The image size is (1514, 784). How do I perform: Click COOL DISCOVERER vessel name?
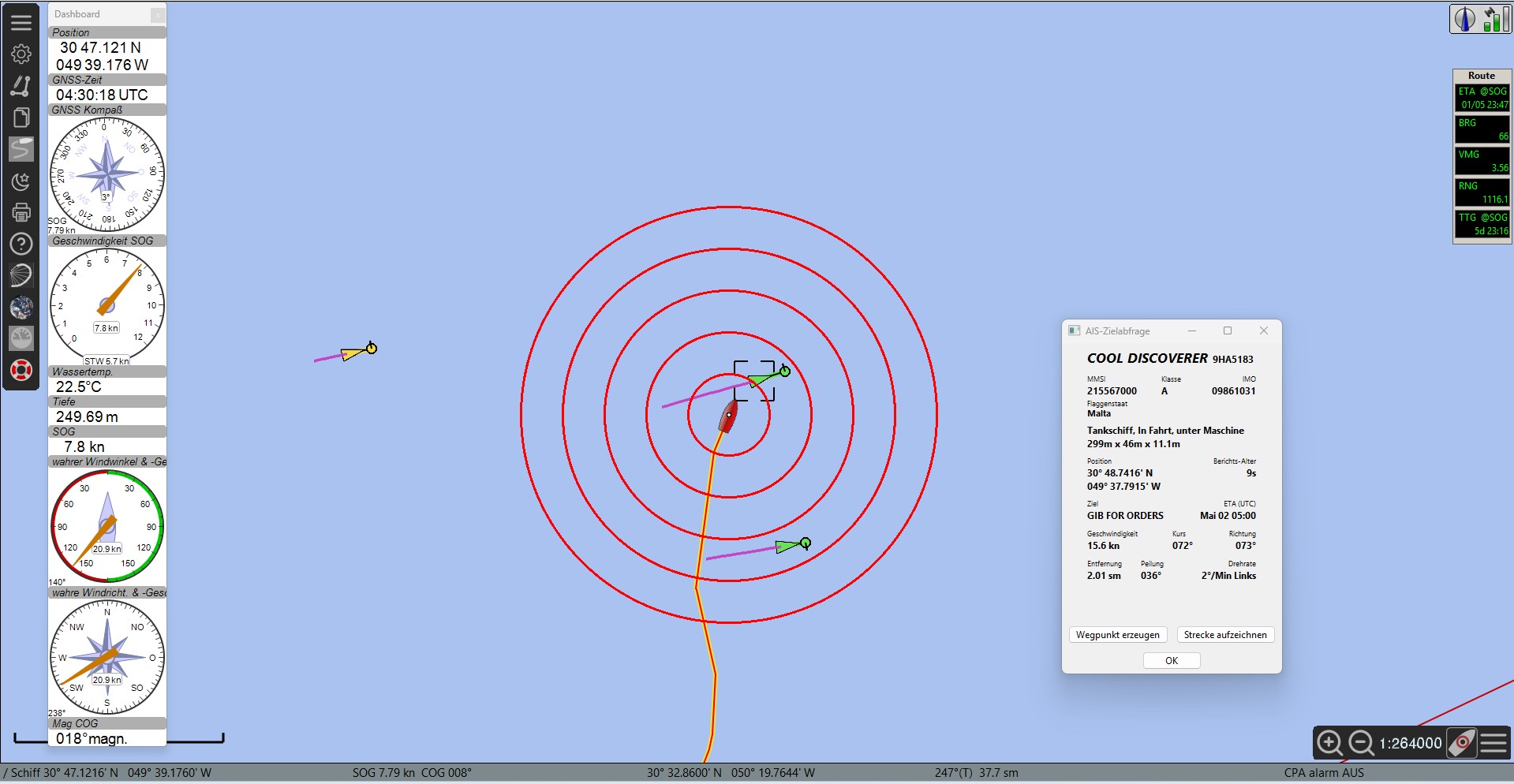coord(1147,358)
